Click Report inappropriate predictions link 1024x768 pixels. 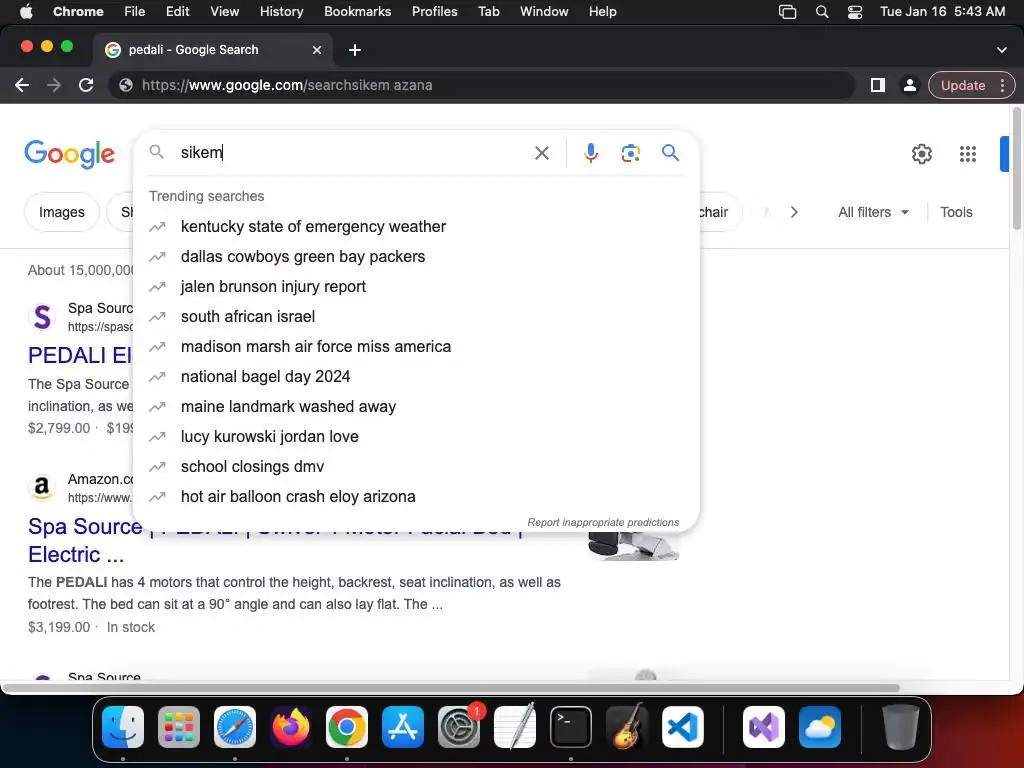[603, 522]
